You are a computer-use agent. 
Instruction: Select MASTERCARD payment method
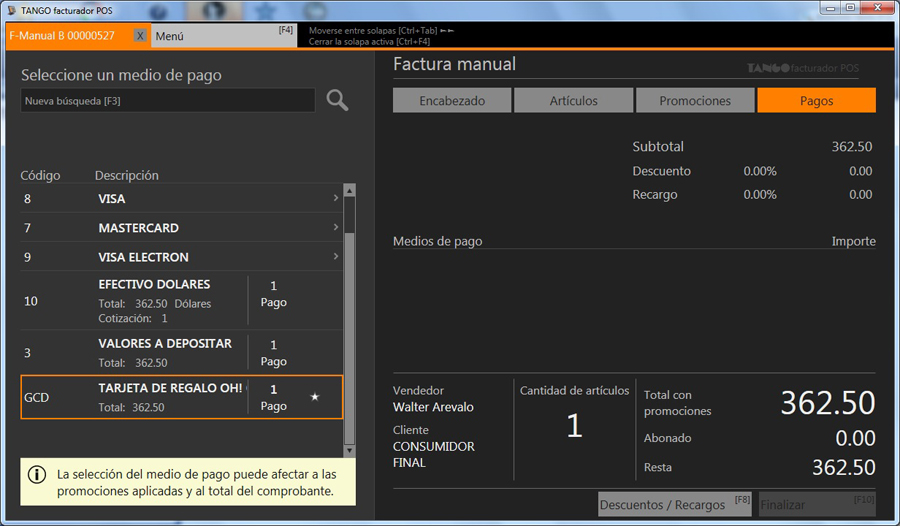181,227
